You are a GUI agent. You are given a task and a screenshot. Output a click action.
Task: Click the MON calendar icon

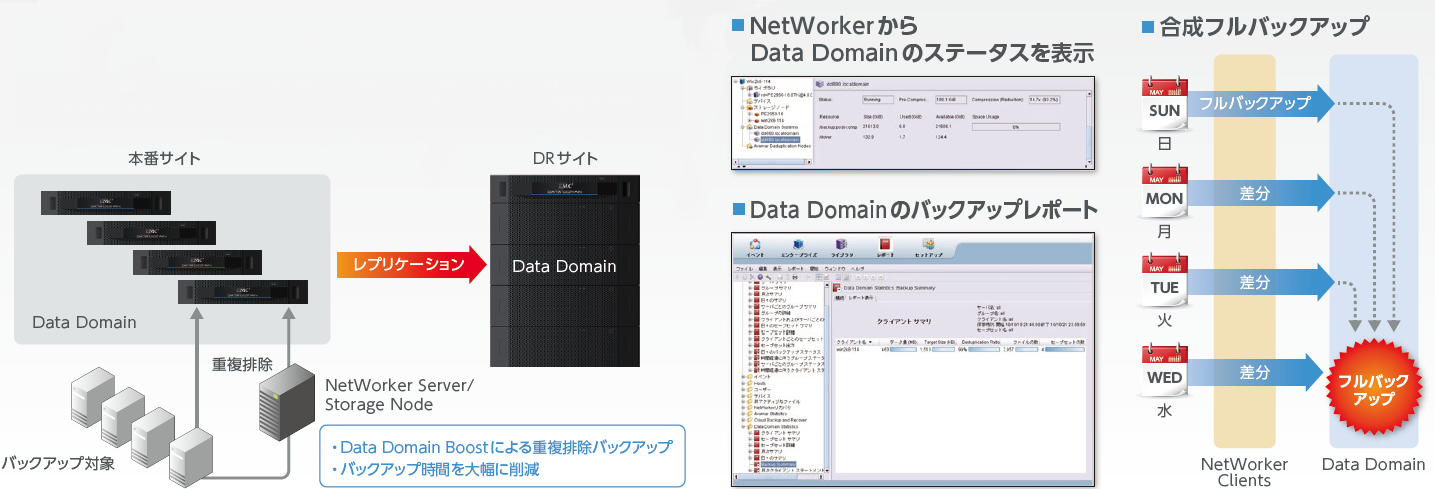point(1165,191)
